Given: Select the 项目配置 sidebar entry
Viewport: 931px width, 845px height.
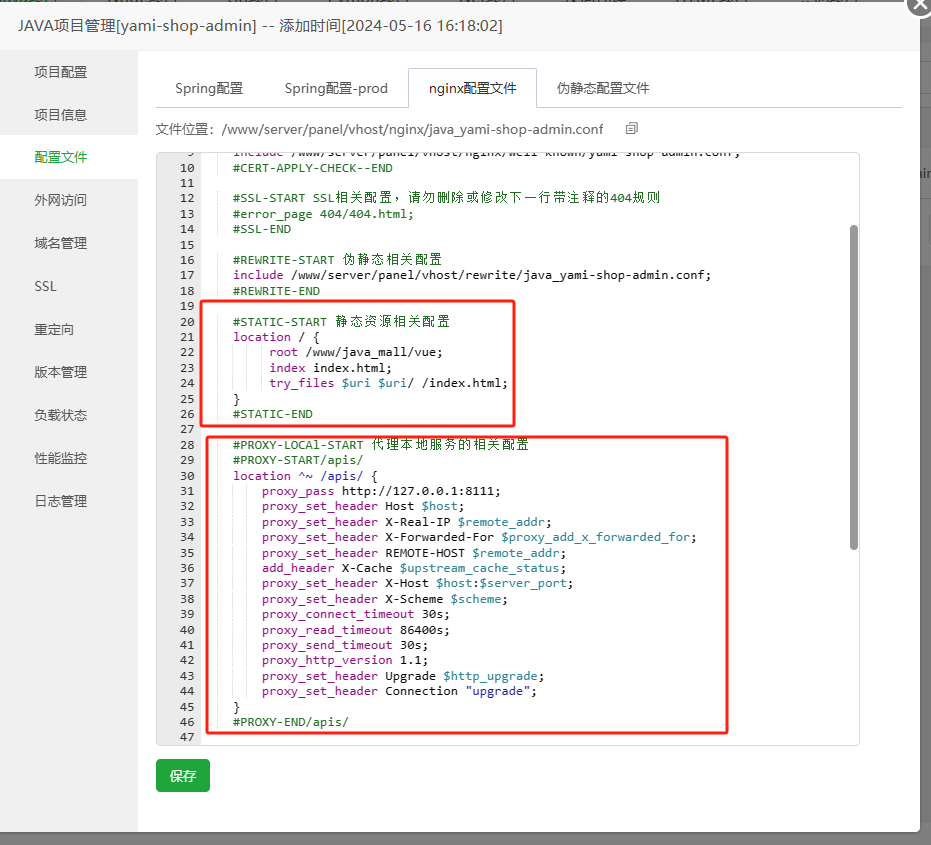Looking at the screenshot, I should (x=60, y=71).
